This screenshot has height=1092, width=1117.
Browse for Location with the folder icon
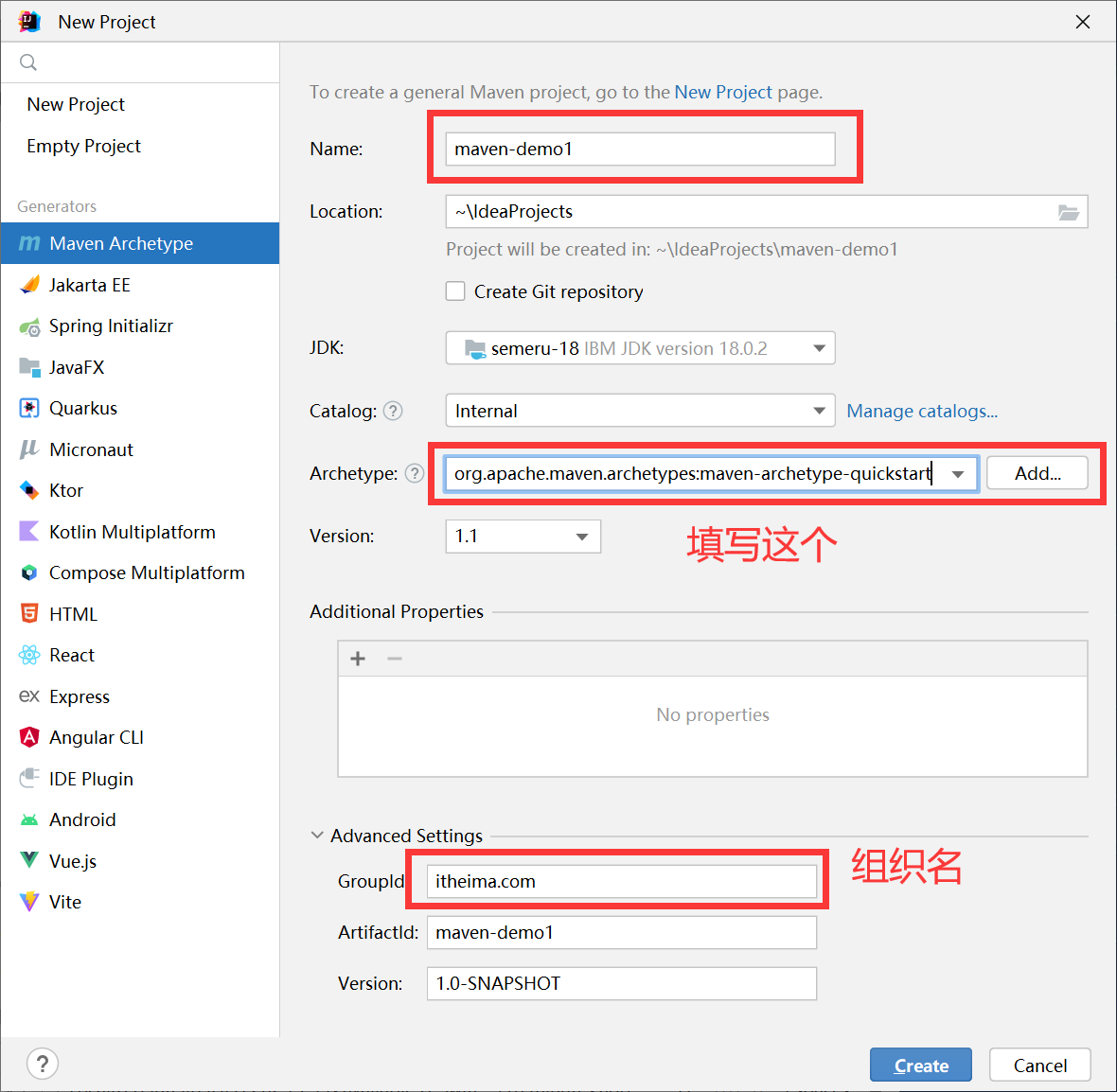[x=1068, y=212]
